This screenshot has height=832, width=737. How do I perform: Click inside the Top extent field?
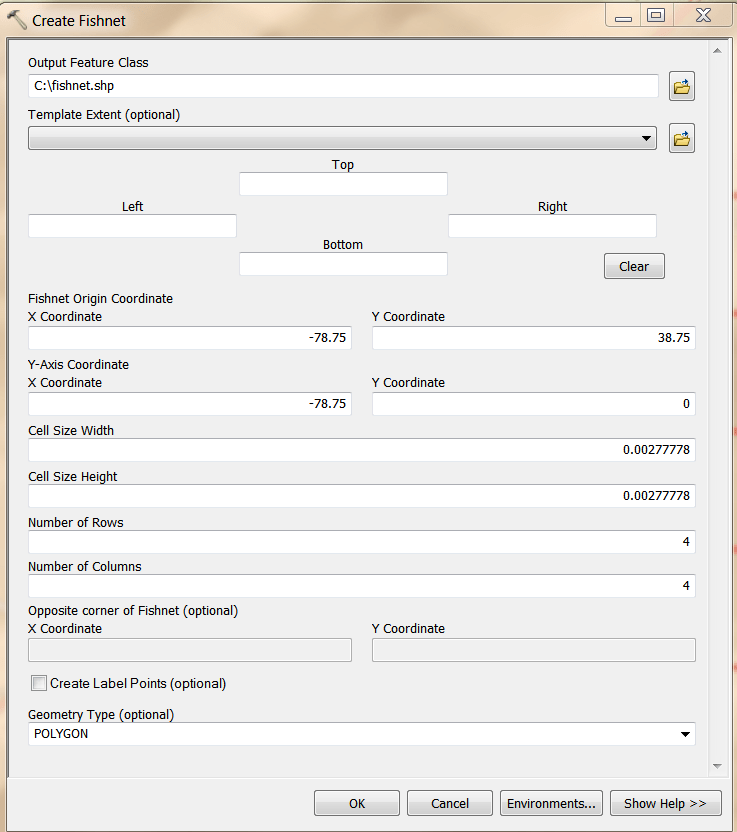342,183
